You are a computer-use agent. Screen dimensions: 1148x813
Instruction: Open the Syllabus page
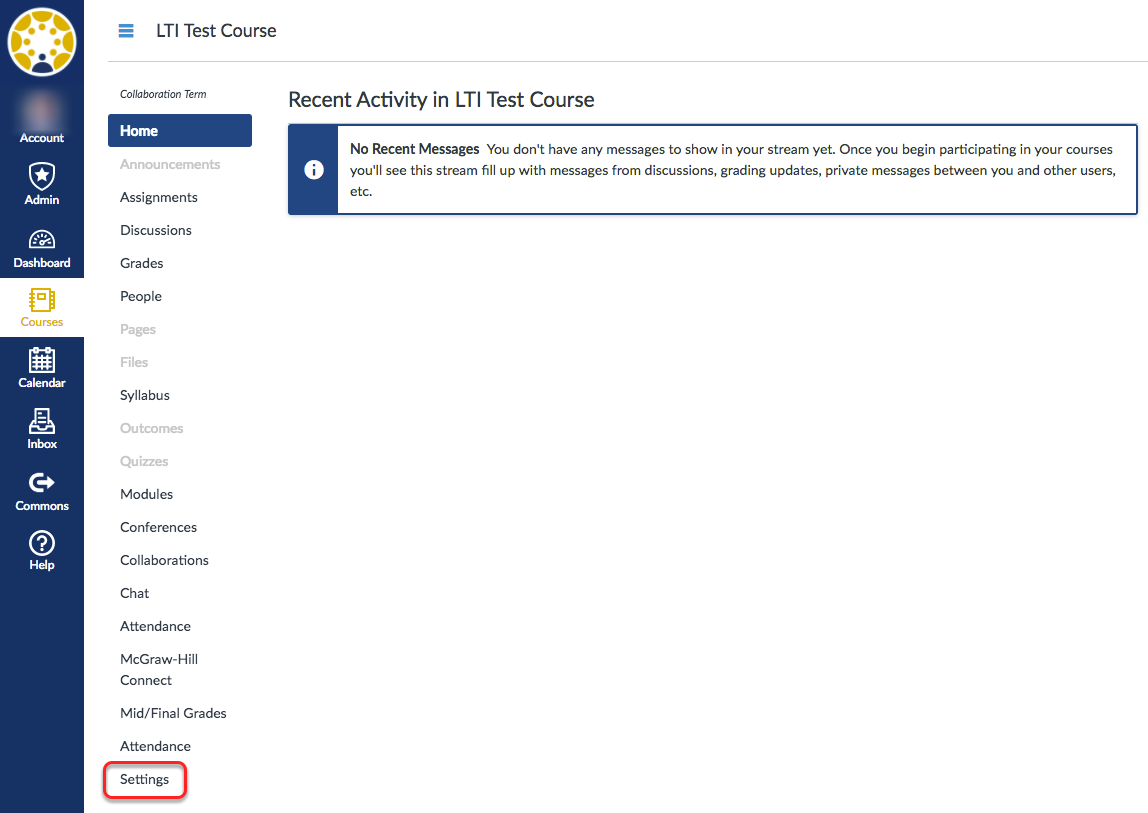pos(145,395)
